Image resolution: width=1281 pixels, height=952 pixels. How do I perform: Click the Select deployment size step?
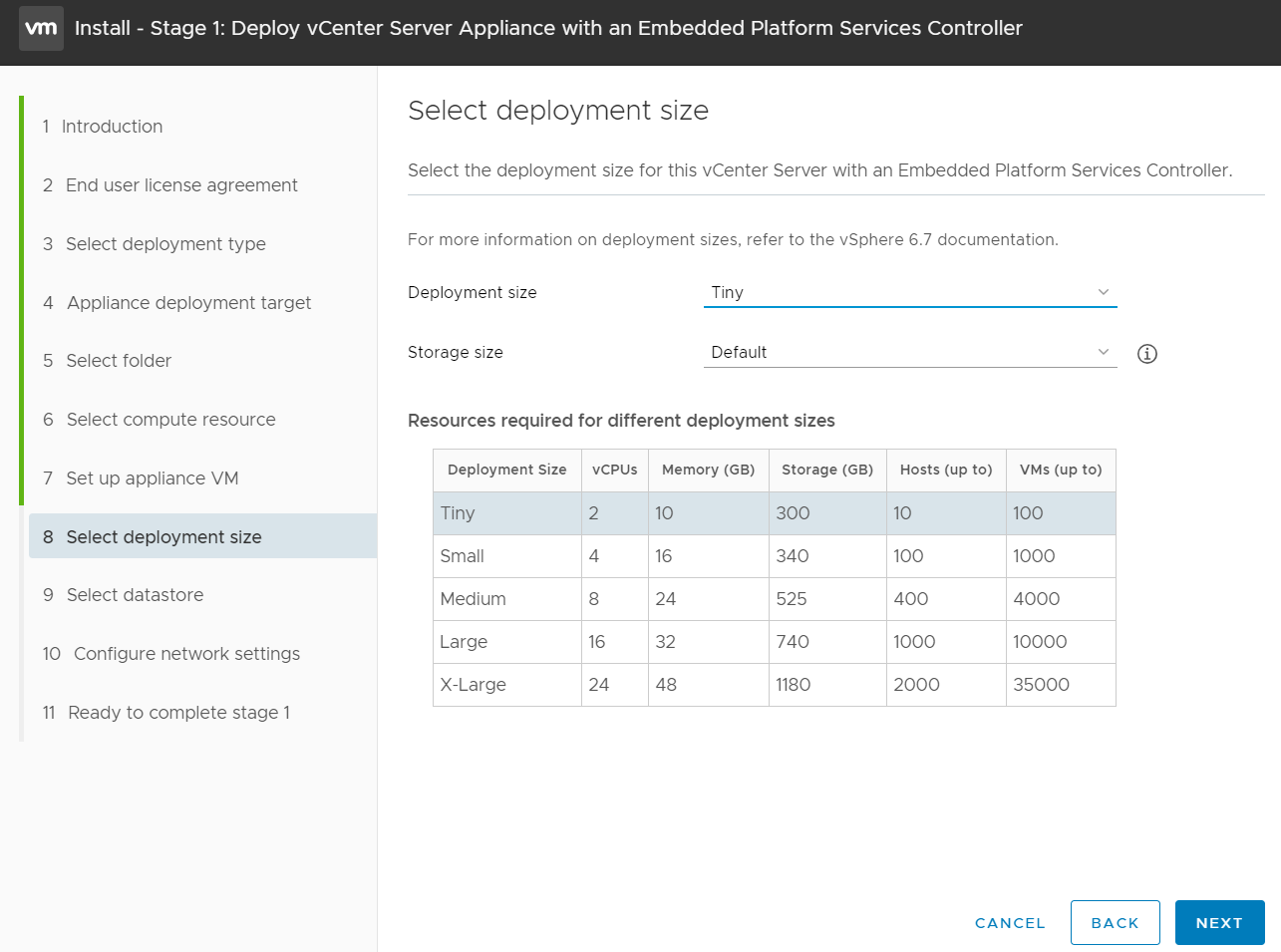click(x=163, y=537)
